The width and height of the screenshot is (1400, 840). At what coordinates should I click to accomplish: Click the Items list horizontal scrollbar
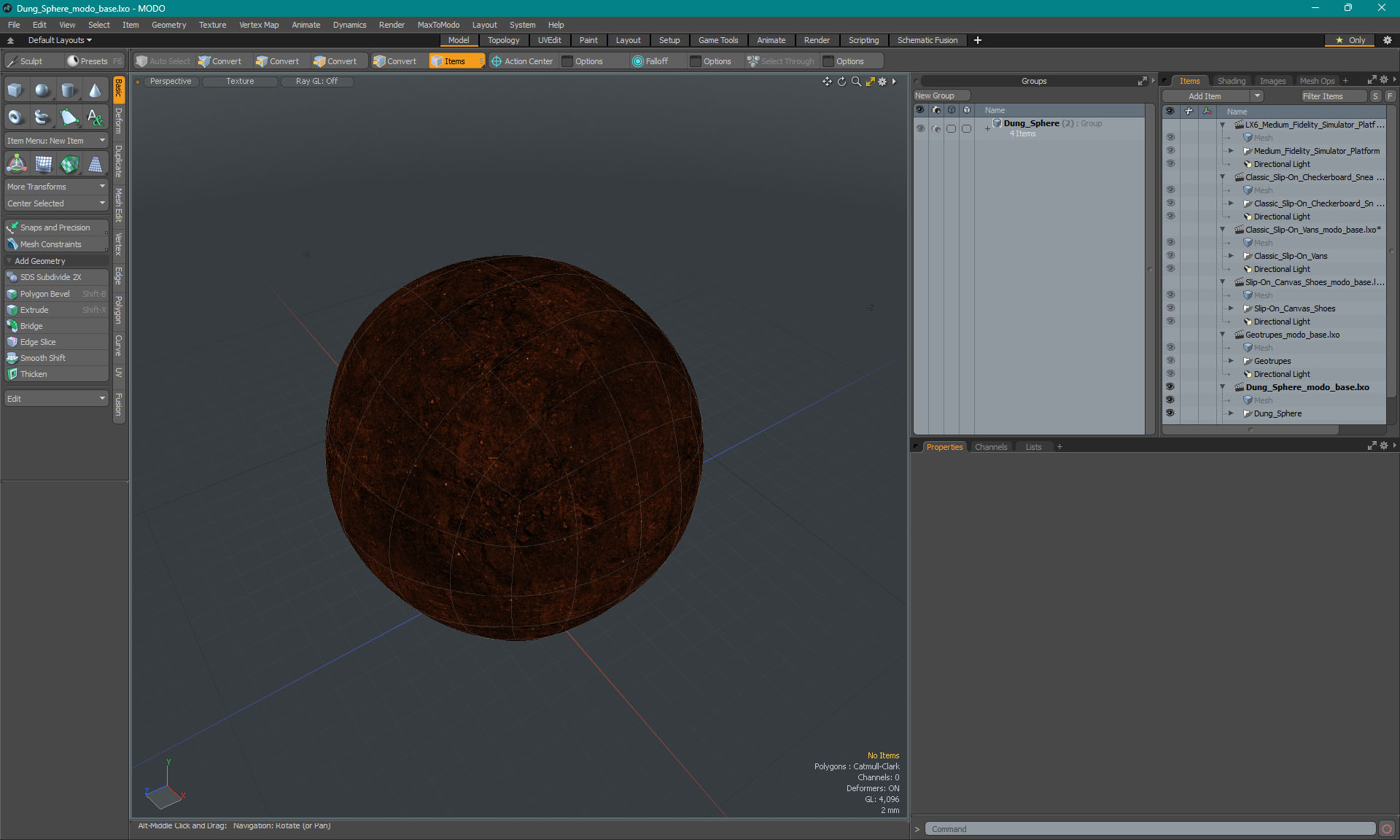pyautogui.click(x=1251, y=429)
